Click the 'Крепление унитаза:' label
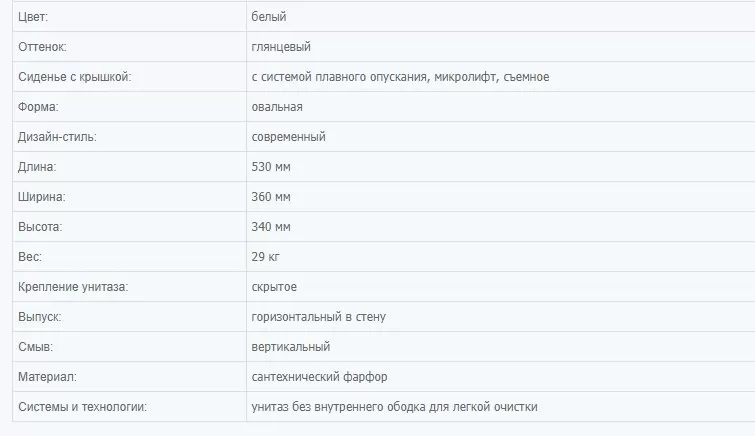This screenshot has width=755, height=436. (73, 287)
